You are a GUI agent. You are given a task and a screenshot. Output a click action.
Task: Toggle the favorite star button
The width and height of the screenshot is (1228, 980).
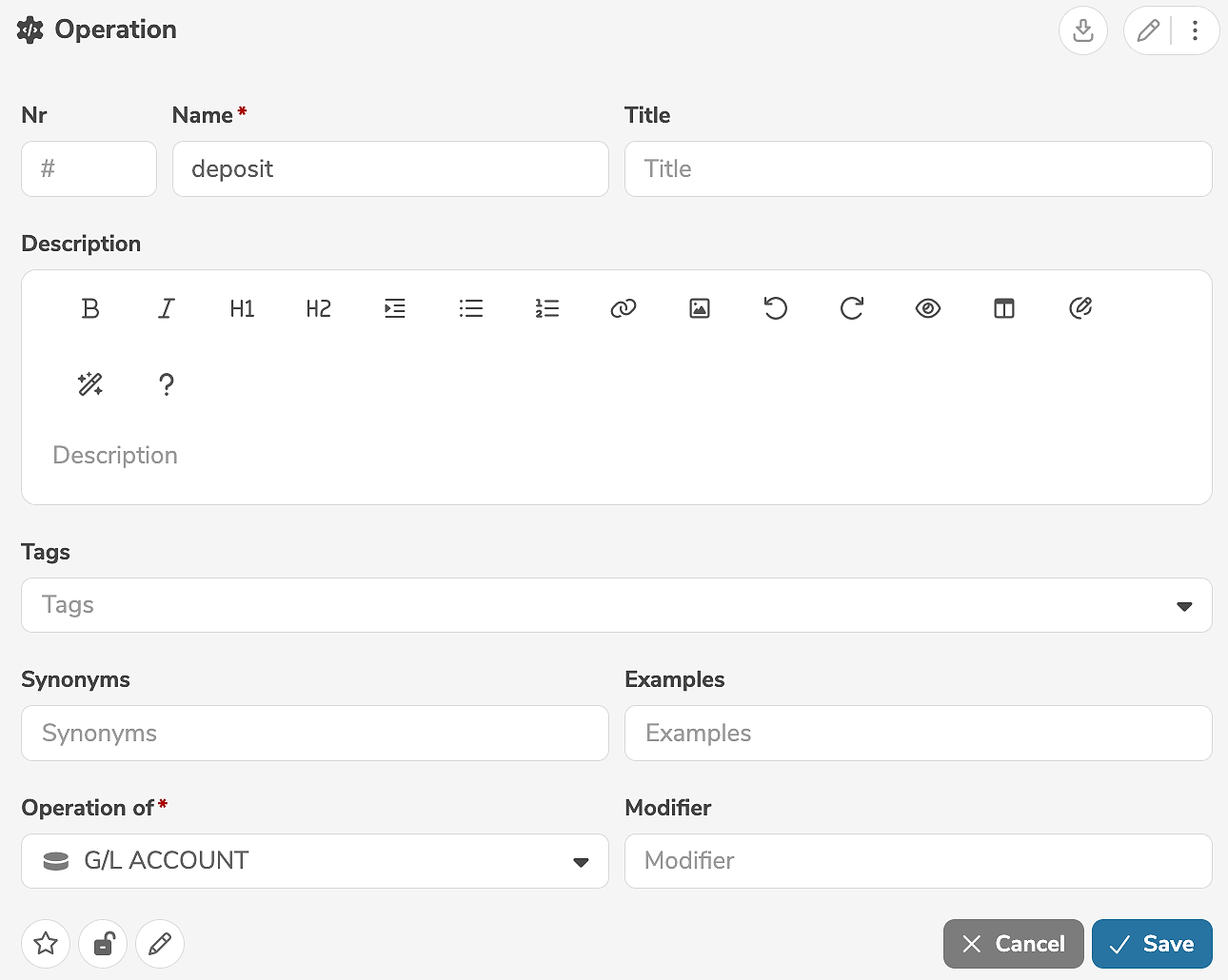[46, 944]
